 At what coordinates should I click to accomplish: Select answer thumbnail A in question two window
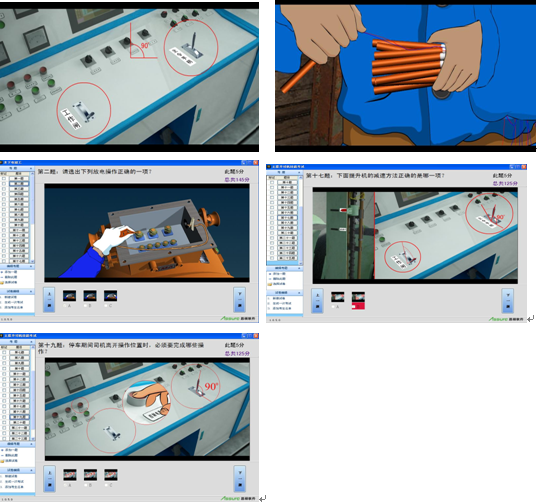69,296
